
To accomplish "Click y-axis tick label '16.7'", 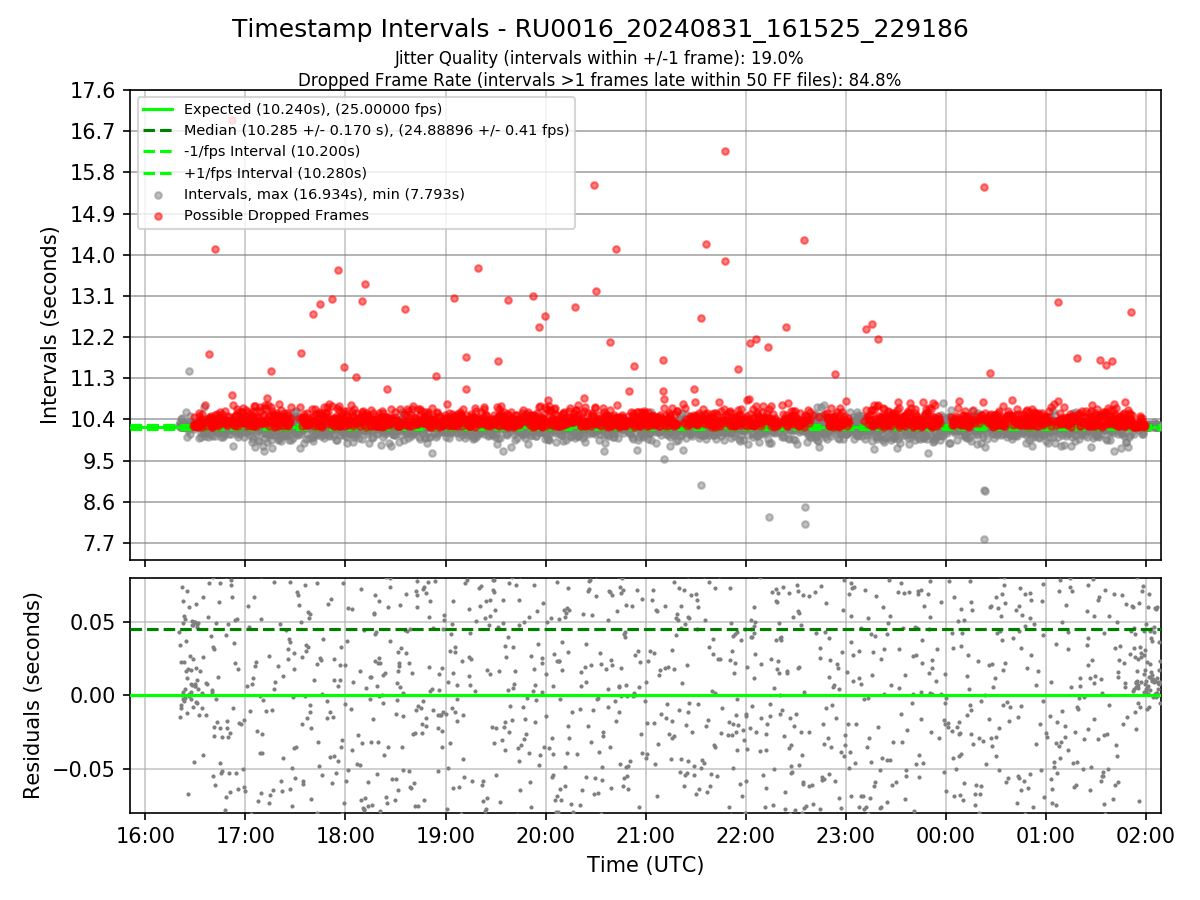I will (95, 132).
